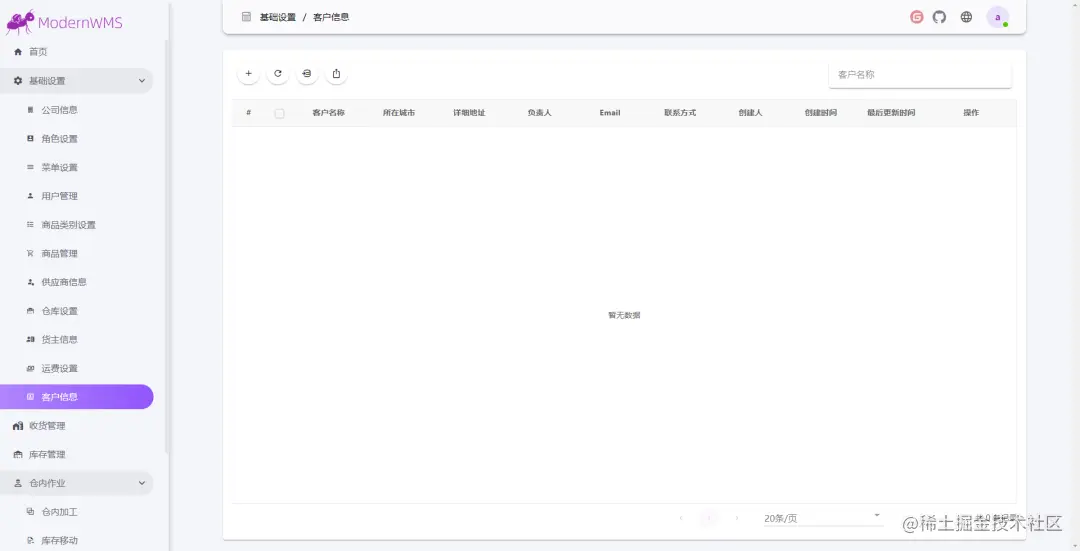The height and width of the screenshot is (551, 1080).
Task: Click the language globe icon
Action: click(x=966, y=17)
